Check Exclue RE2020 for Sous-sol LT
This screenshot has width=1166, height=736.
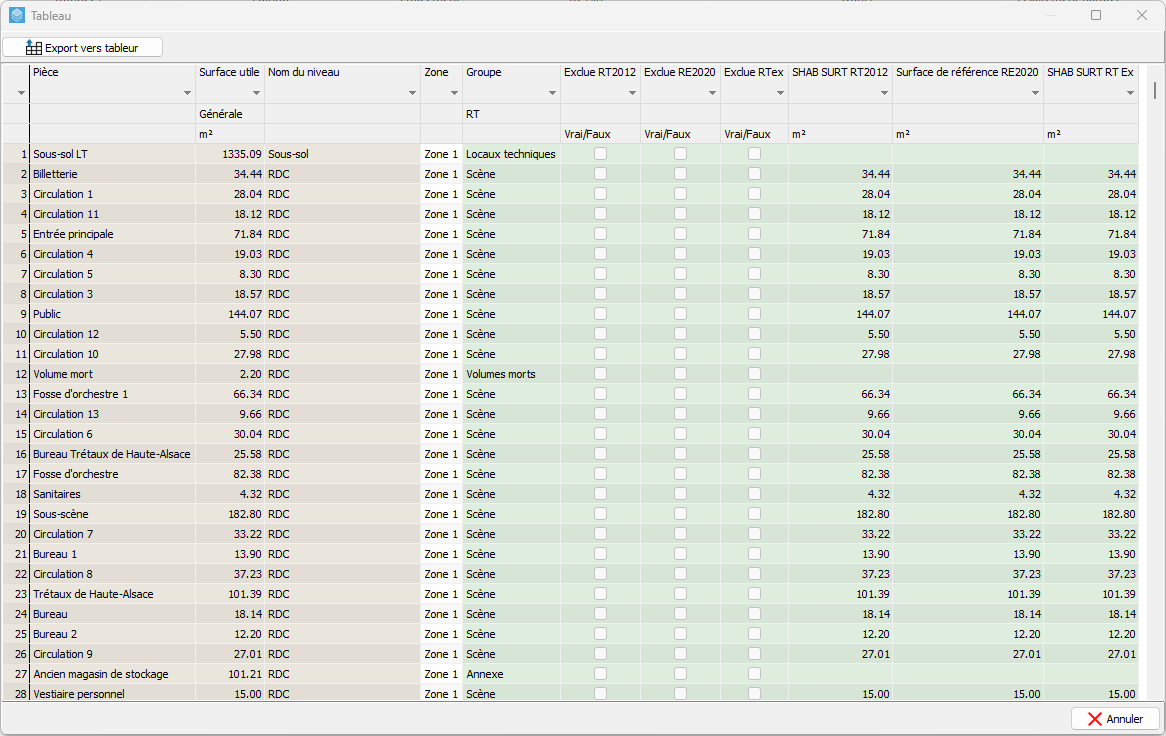680,153
